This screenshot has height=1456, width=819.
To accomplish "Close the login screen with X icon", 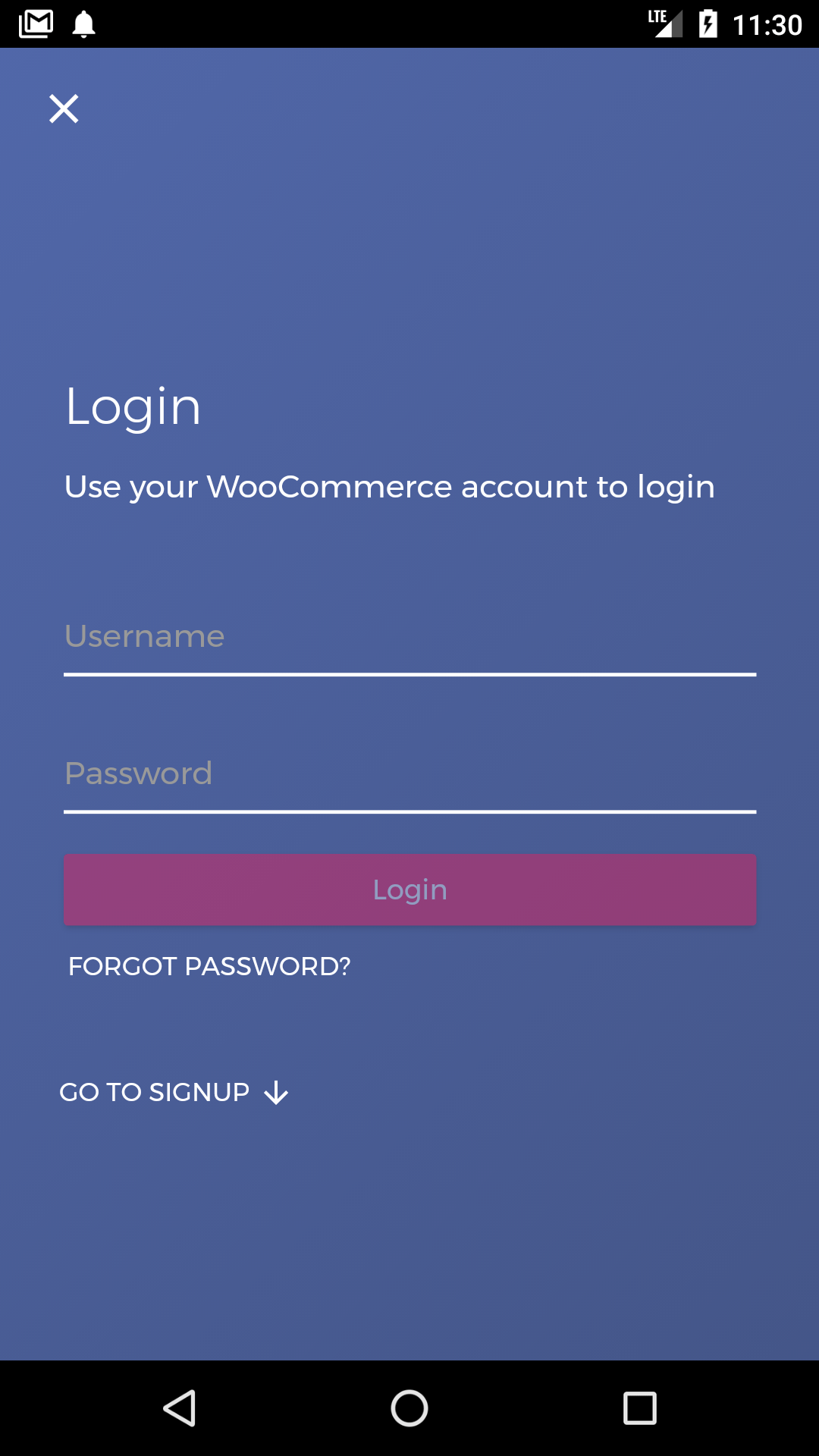I will click(x=64, y=108).
